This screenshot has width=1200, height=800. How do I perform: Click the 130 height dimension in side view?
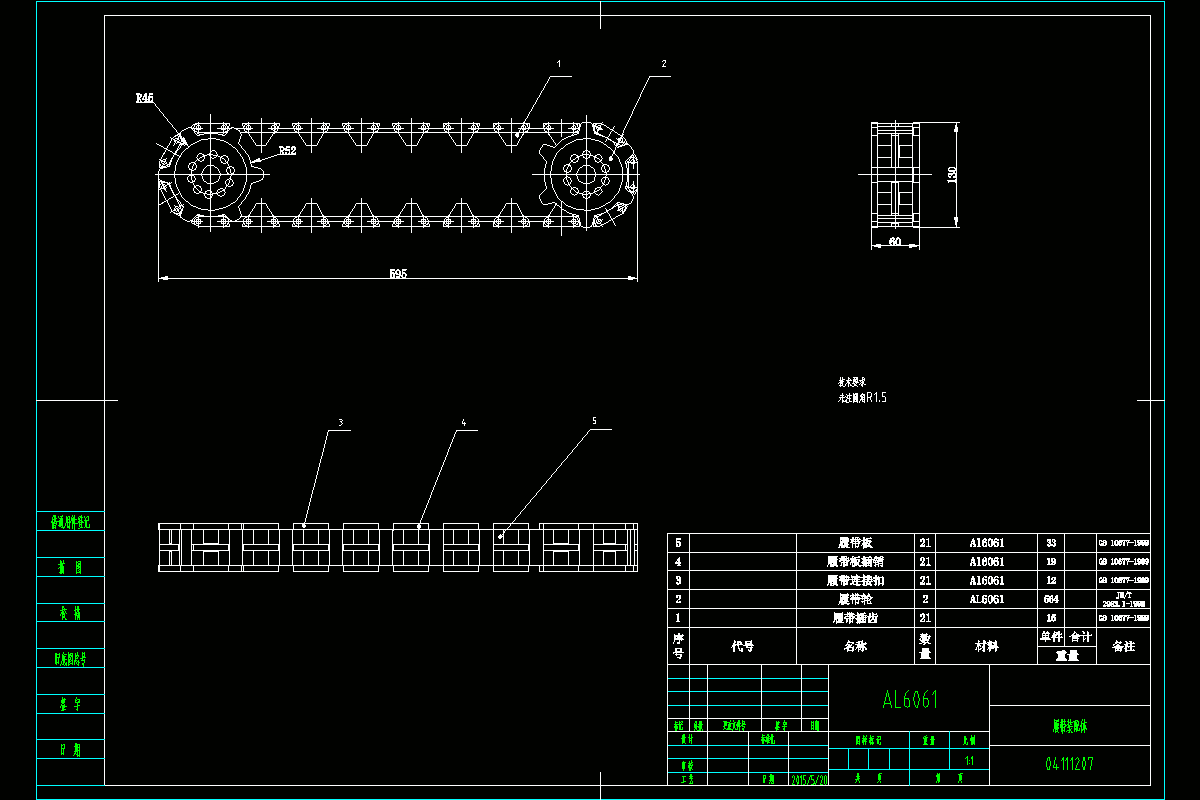[952, 174]
